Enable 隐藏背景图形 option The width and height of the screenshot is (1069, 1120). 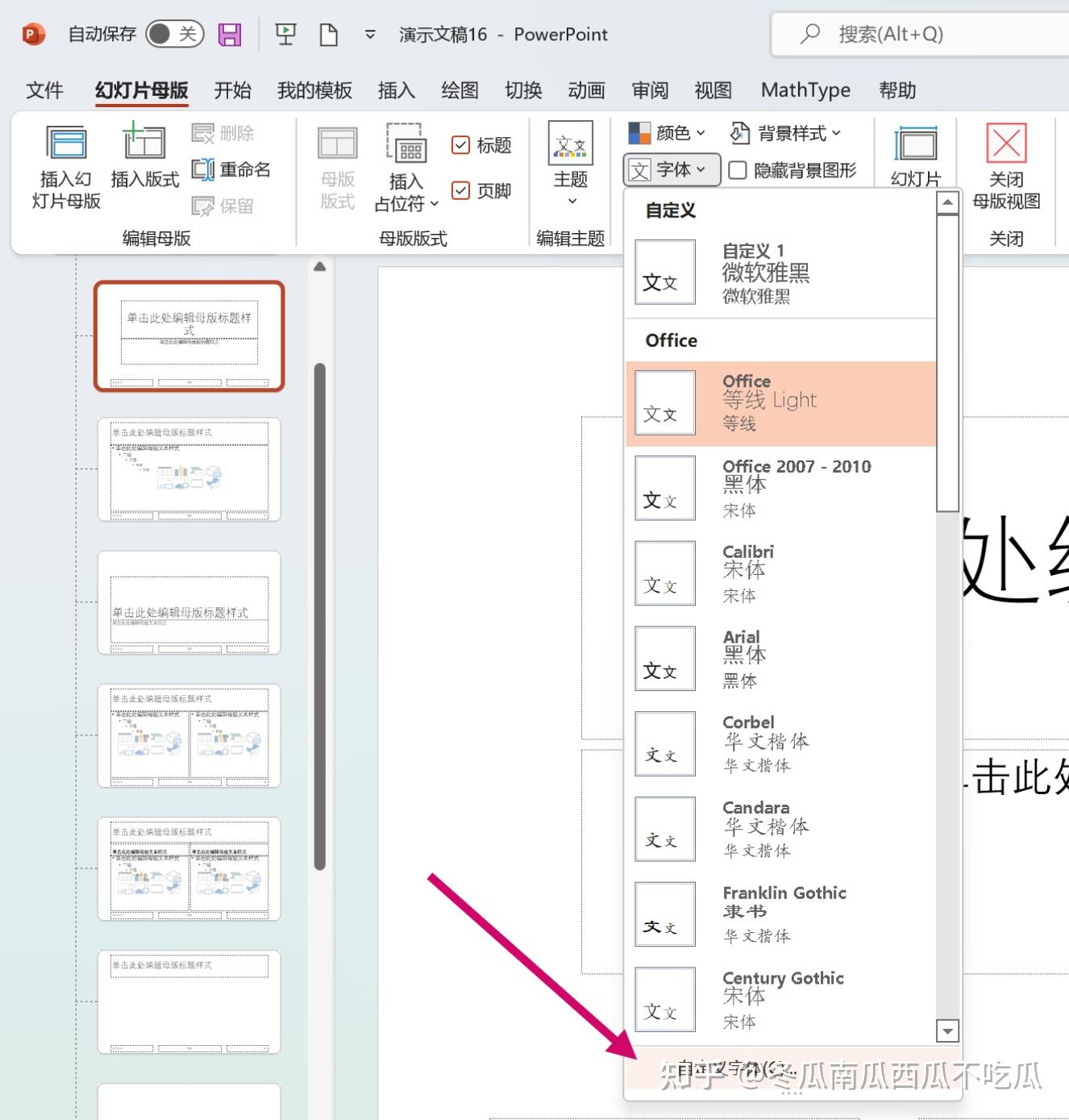tap(738, 170)
